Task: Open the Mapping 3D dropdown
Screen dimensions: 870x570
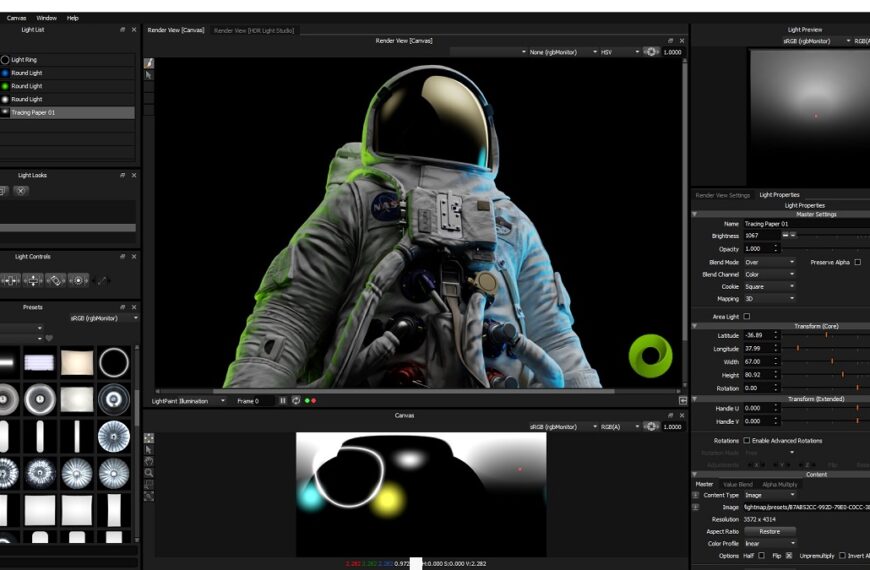Action: click(769, 299)
